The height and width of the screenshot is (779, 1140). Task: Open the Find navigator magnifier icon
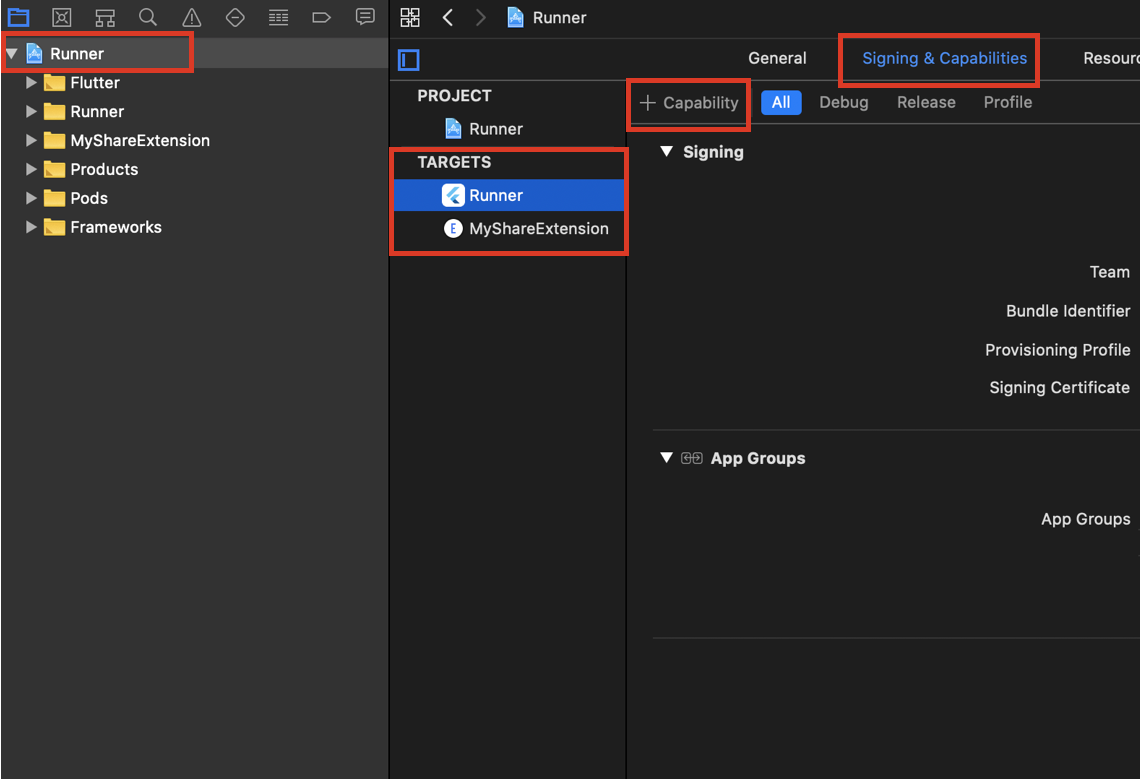point(148,17)
